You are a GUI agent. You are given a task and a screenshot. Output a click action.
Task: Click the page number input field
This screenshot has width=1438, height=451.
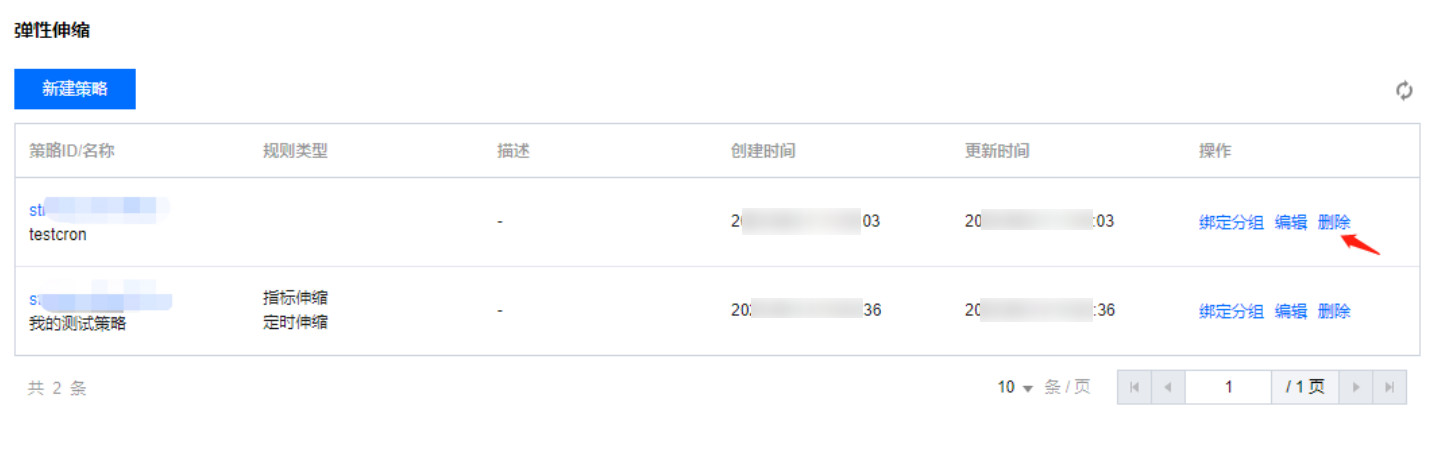(1228, 387)
